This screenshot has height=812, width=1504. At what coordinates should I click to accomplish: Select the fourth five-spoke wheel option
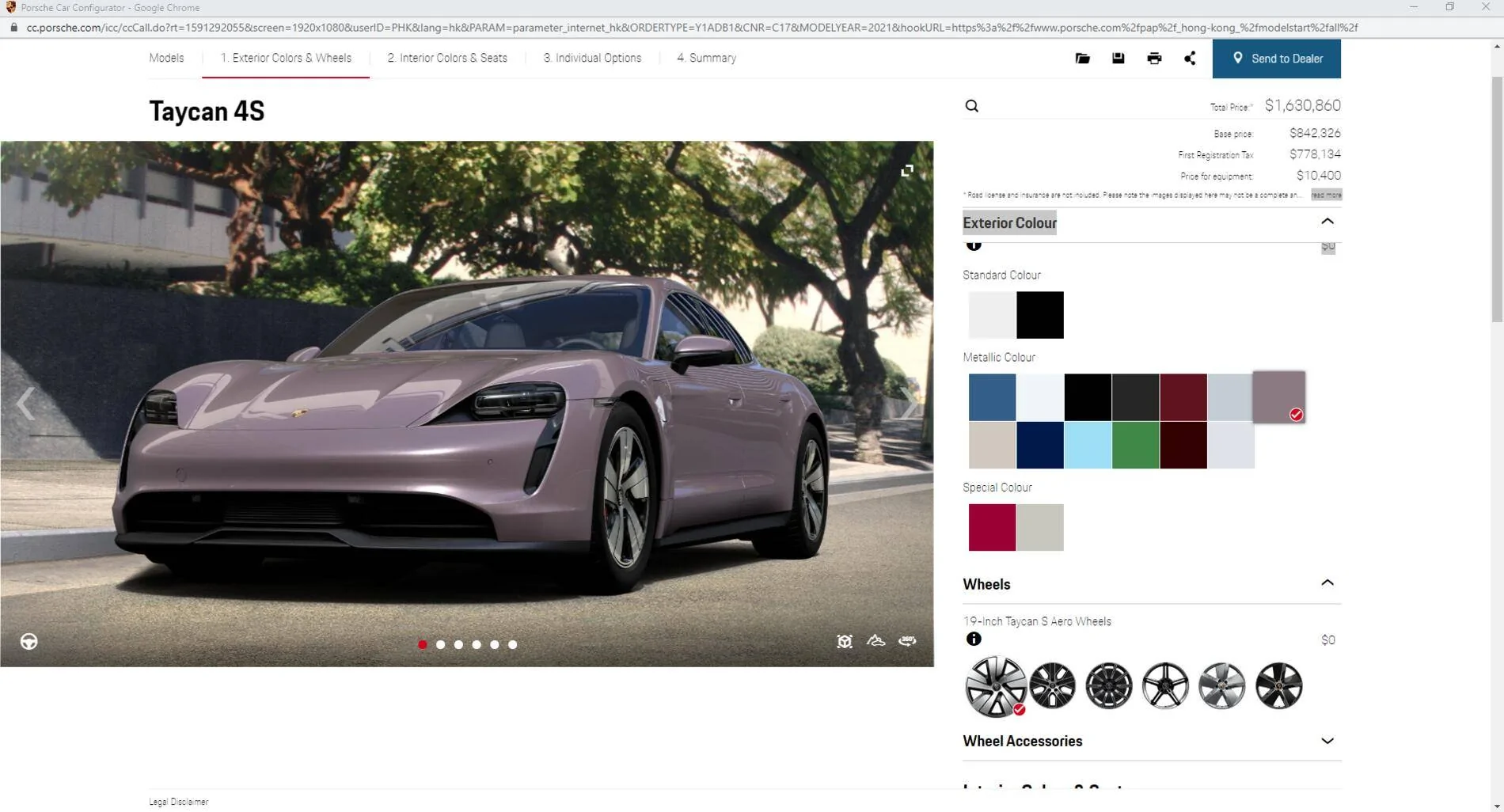pos(1165,685)
